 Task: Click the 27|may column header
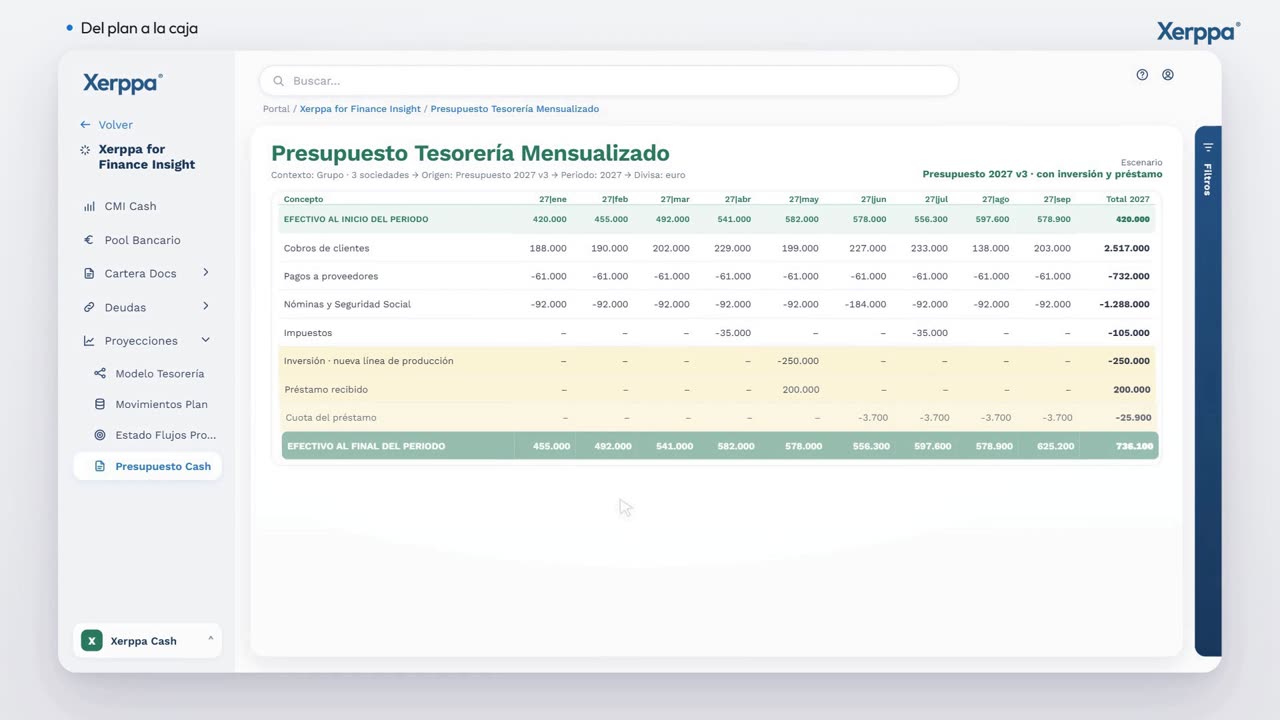[804, 199]
